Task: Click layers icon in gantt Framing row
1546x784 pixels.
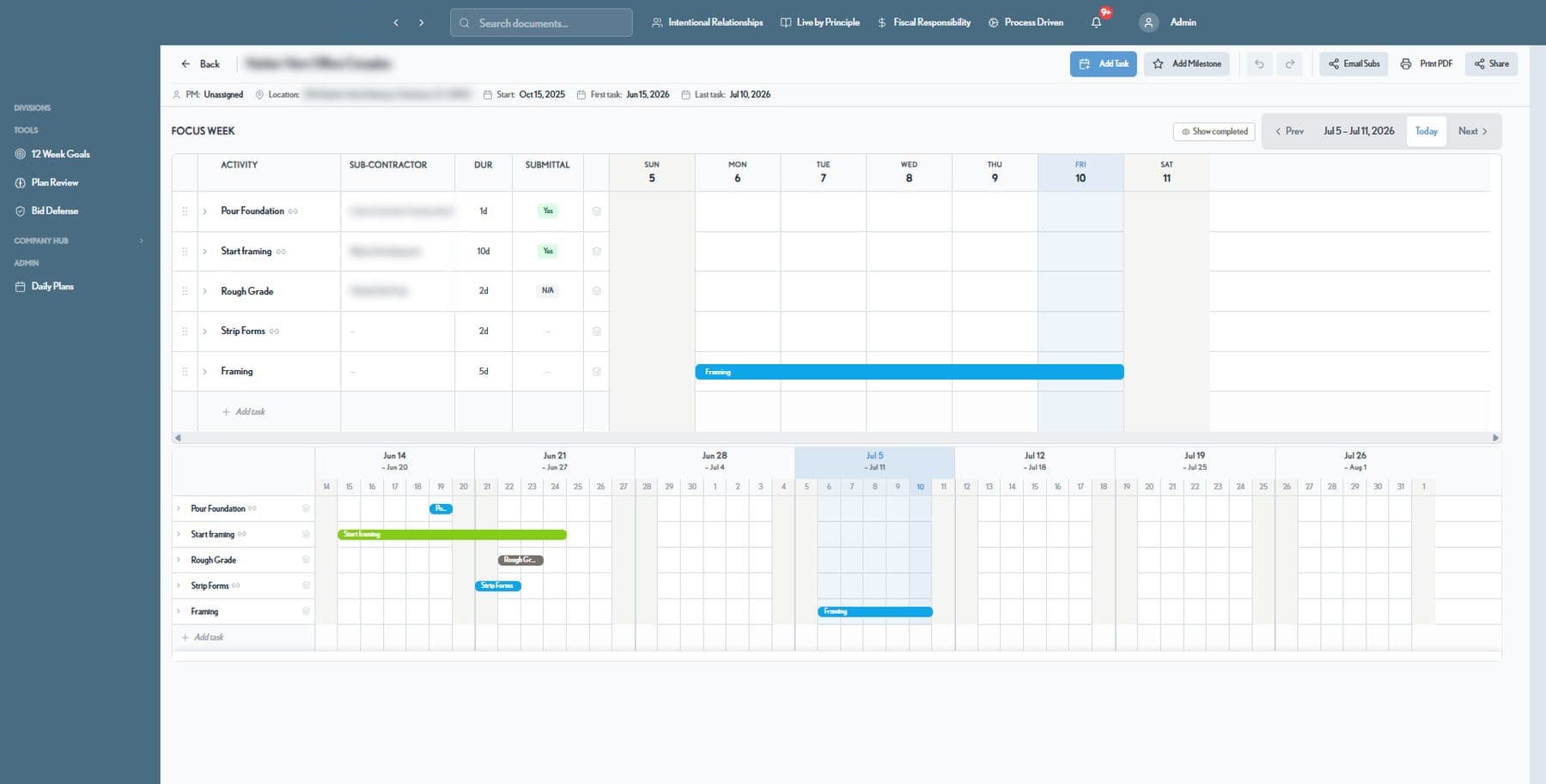Action: point(306,611)
